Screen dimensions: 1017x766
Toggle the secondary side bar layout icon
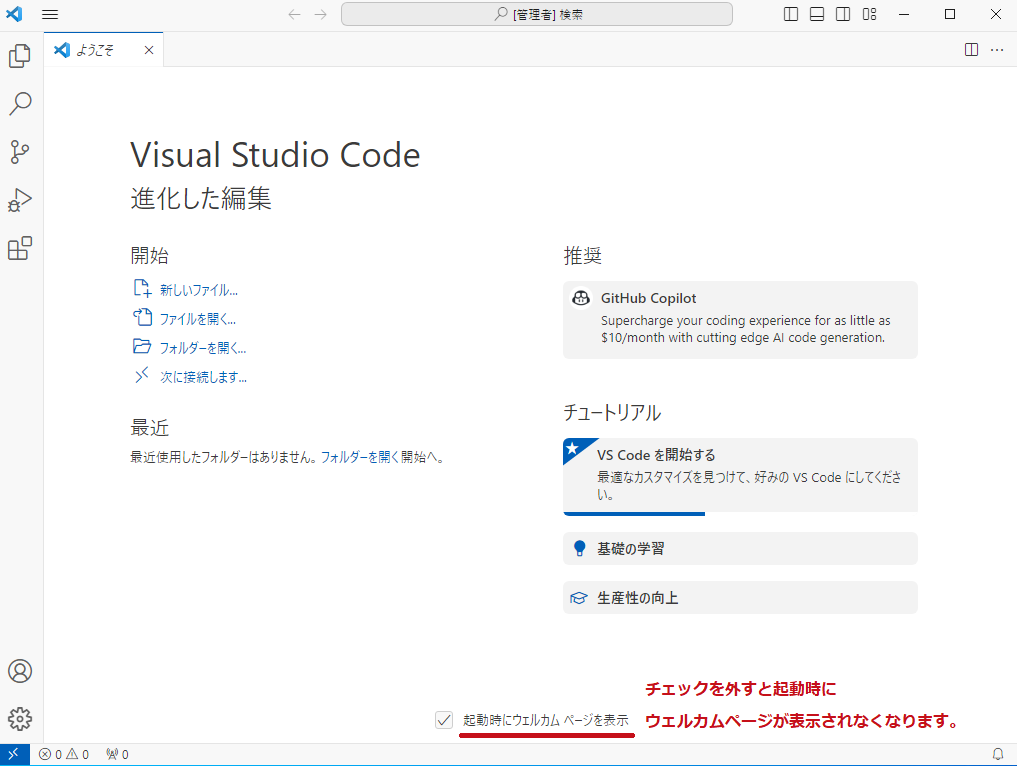(x=843, y=14)
